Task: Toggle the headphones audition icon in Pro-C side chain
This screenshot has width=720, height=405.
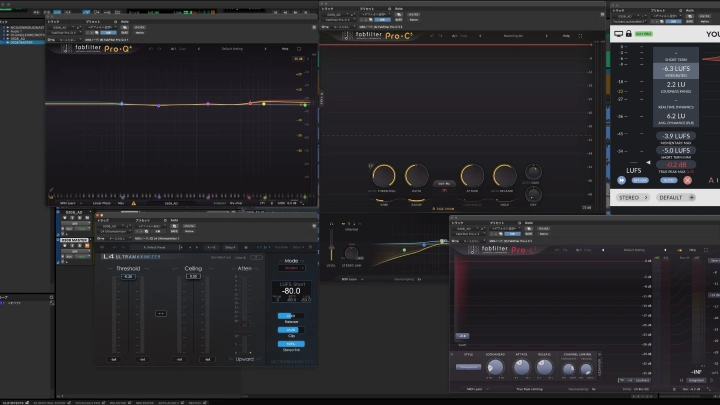Action: (331, 224)
